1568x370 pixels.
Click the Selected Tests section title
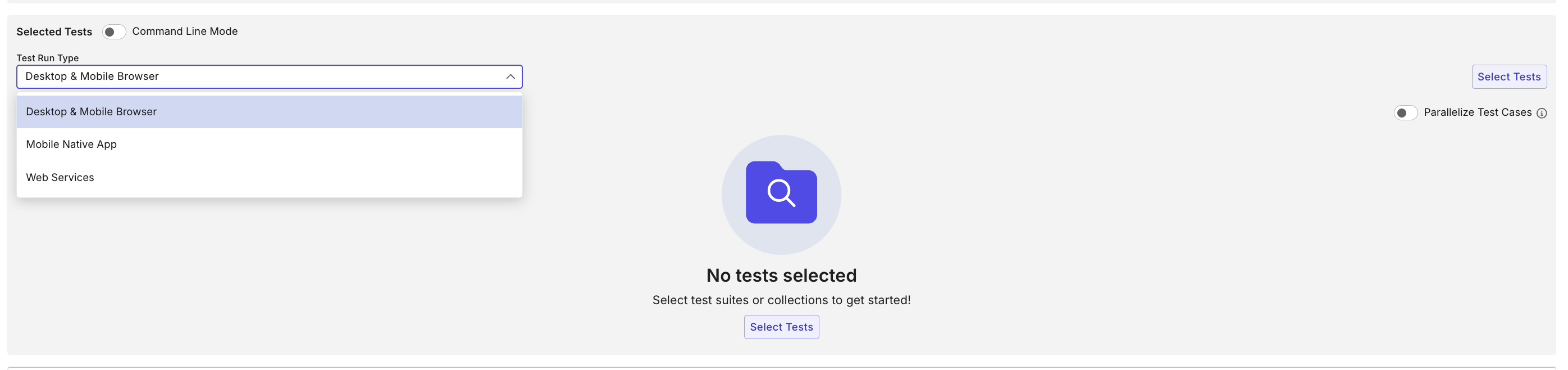54,31
